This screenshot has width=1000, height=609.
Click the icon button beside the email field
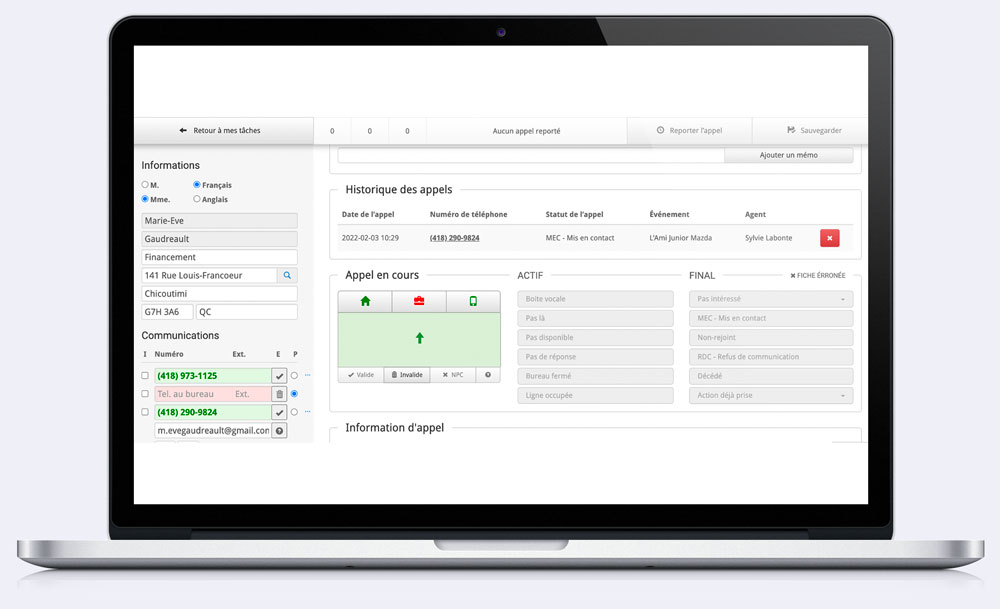click(279, 431)
